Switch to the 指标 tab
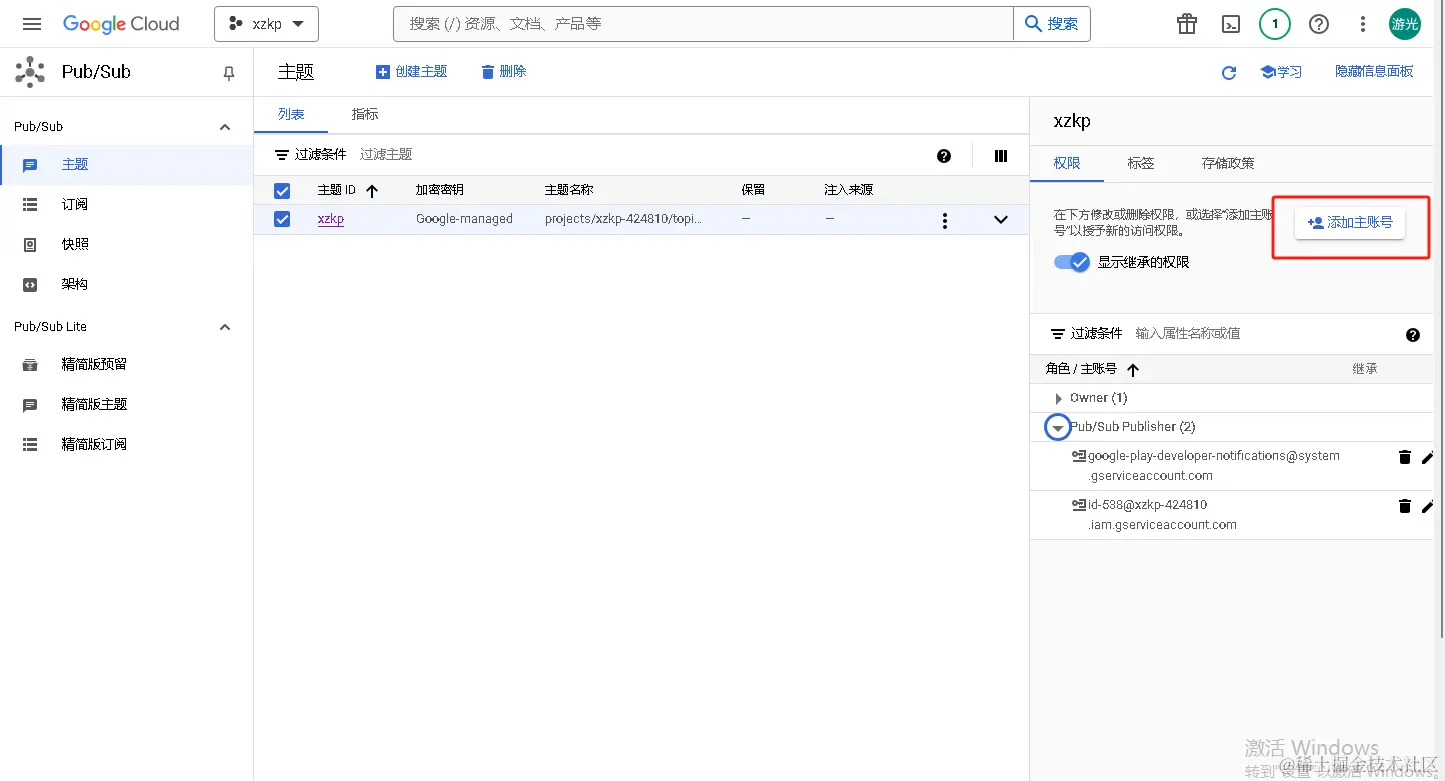 (x=365, y=114)
